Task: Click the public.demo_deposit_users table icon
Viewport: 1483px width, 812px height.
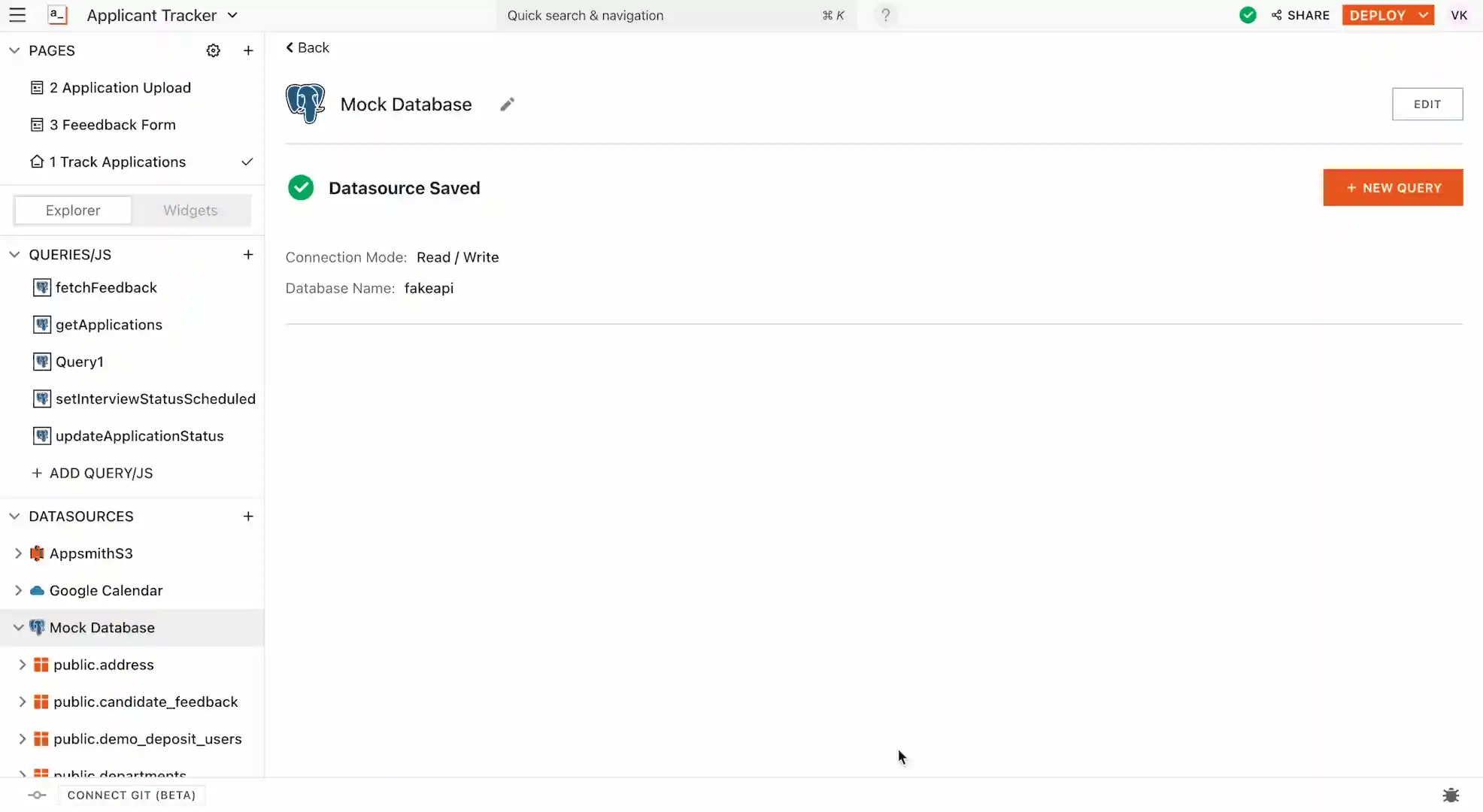Action: coord(41,739)
